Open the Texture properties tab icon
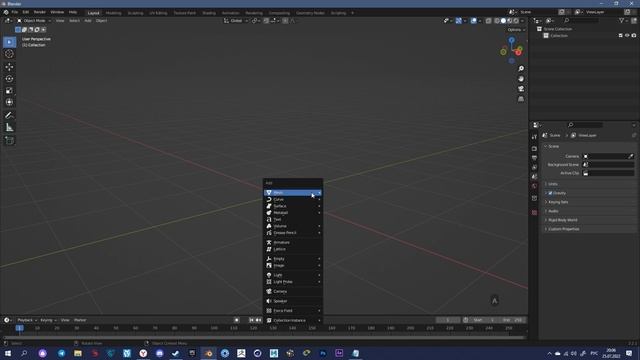This screenshot has height=360, width=640. (x=534, y=213)
